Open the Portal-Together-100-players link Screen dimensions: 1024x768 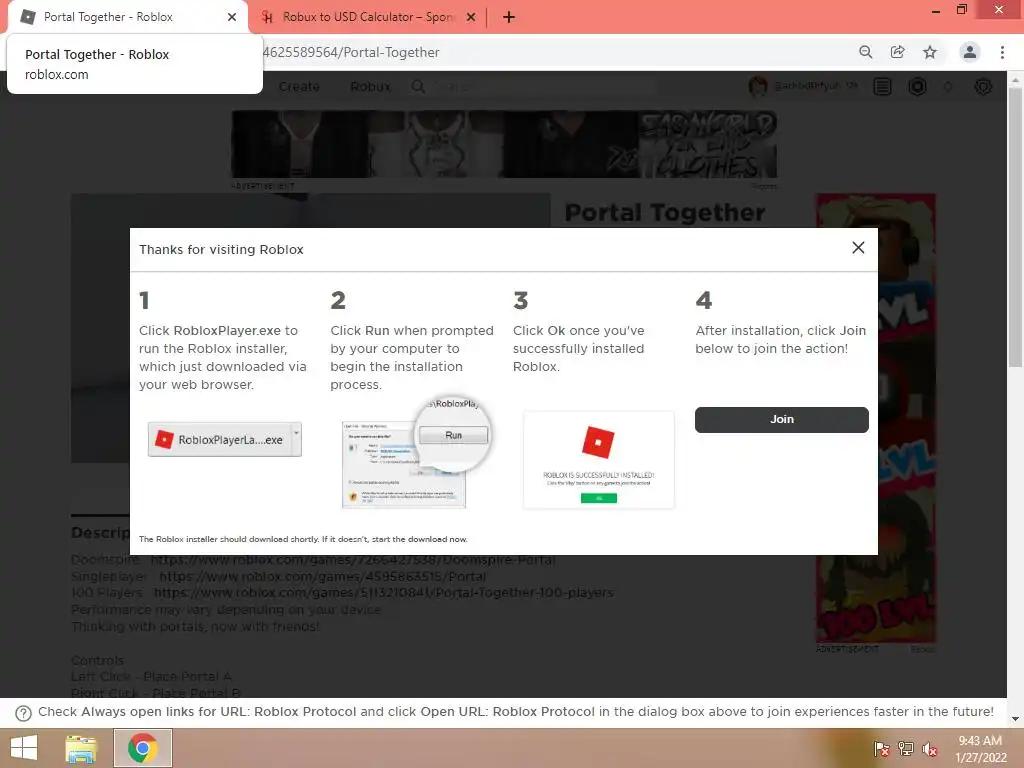[383, 592]
